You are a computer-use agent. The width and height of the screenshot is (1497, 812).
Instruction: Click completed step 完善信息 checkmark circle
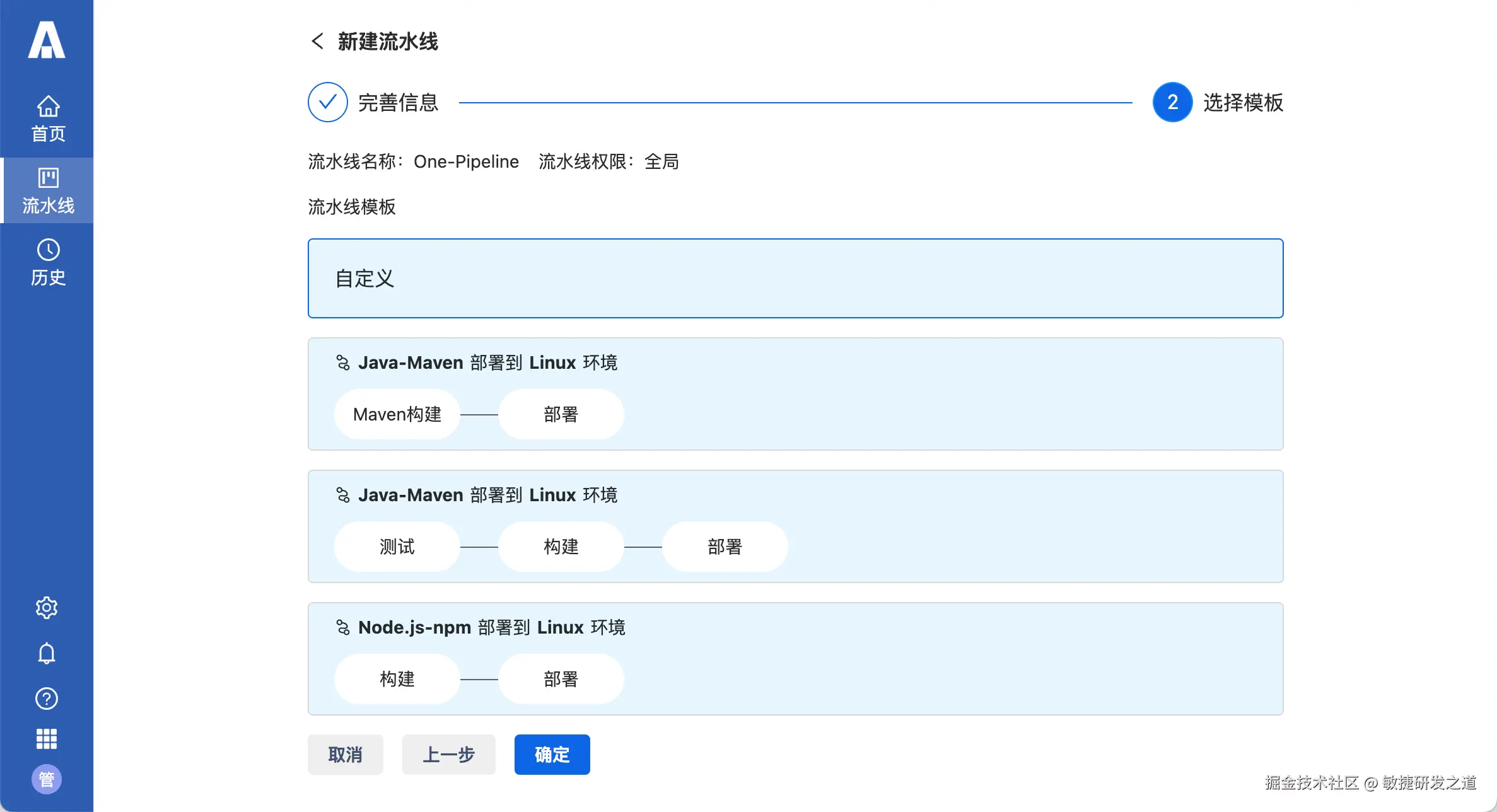click(x=327, y=102)
